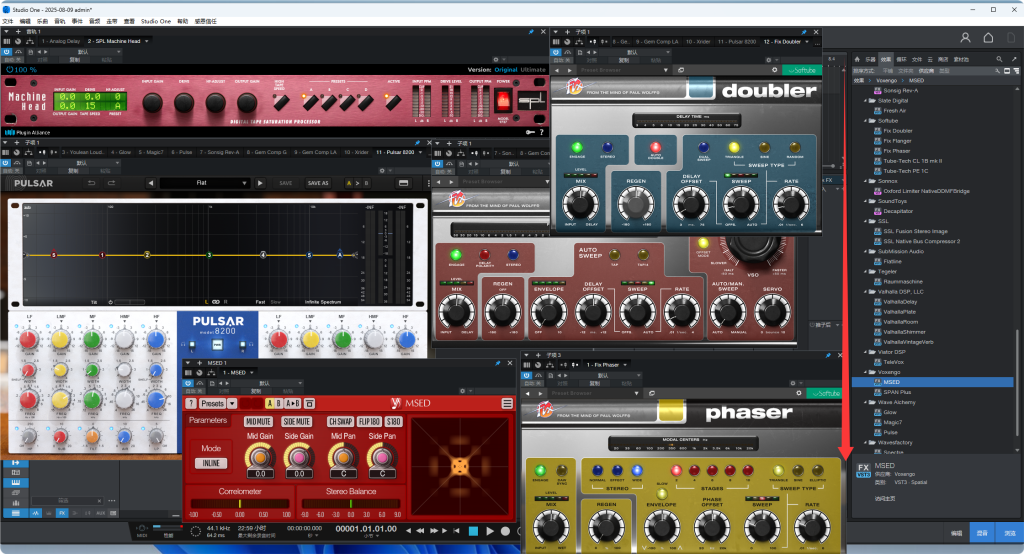Click transport stop button
Screen dimensions: 1024x554
point(473,531)
